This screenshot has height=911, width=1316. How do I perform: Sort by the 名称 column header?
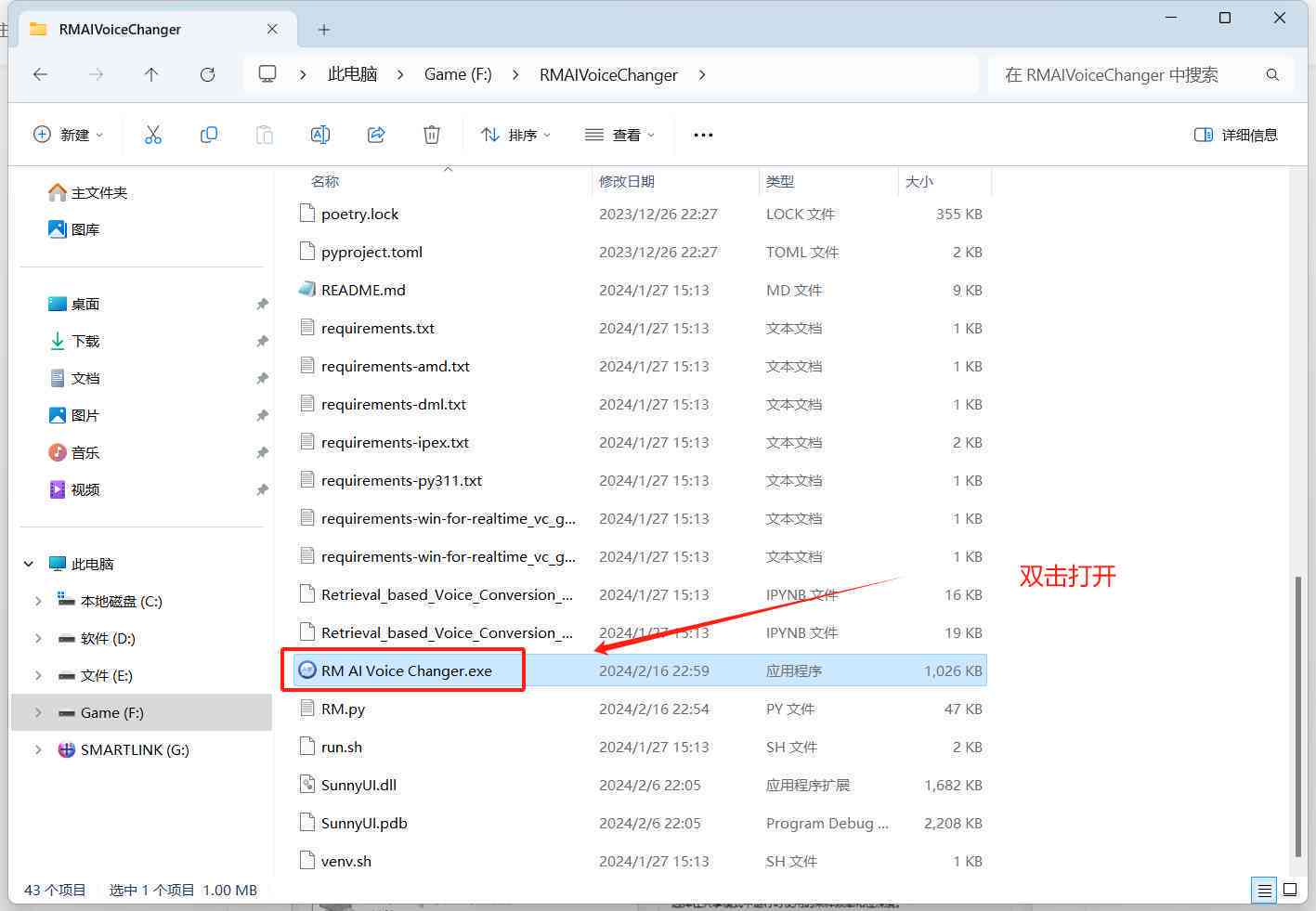click(325, 181)
